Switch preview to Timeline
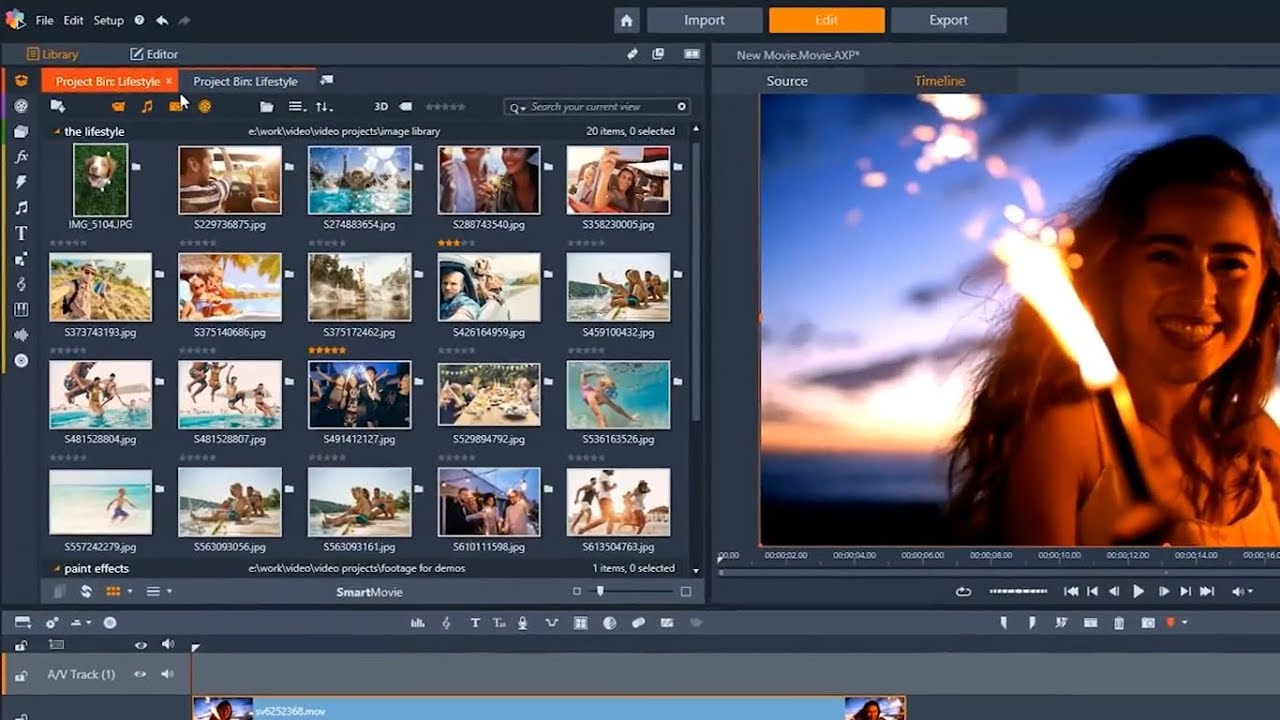 click(x=940, y=81)
